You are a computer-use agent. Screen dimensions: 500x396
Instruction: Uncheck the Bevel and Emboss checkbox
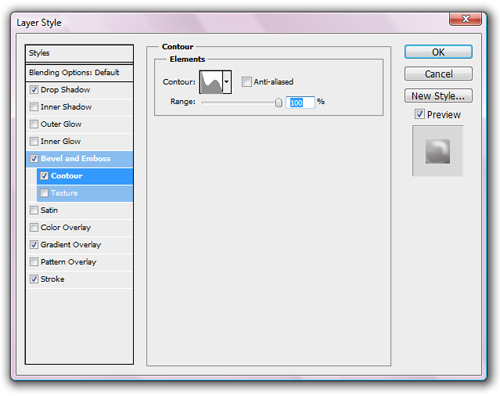pos(34,158)
